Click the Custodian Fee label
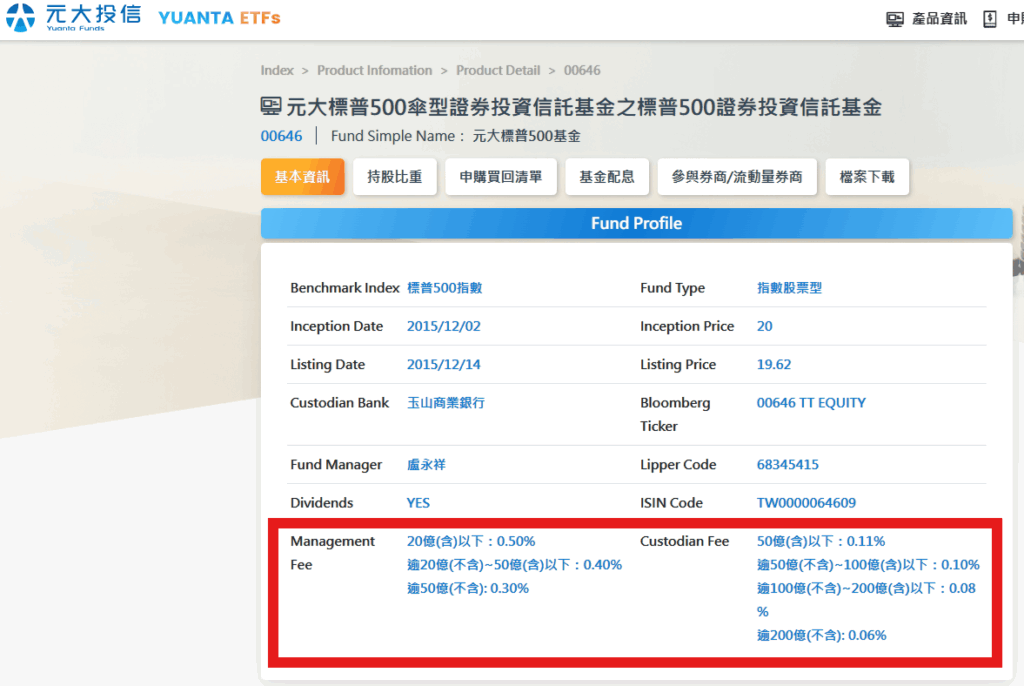Viewport: 1024px width, 686px height. pos(684,541)
